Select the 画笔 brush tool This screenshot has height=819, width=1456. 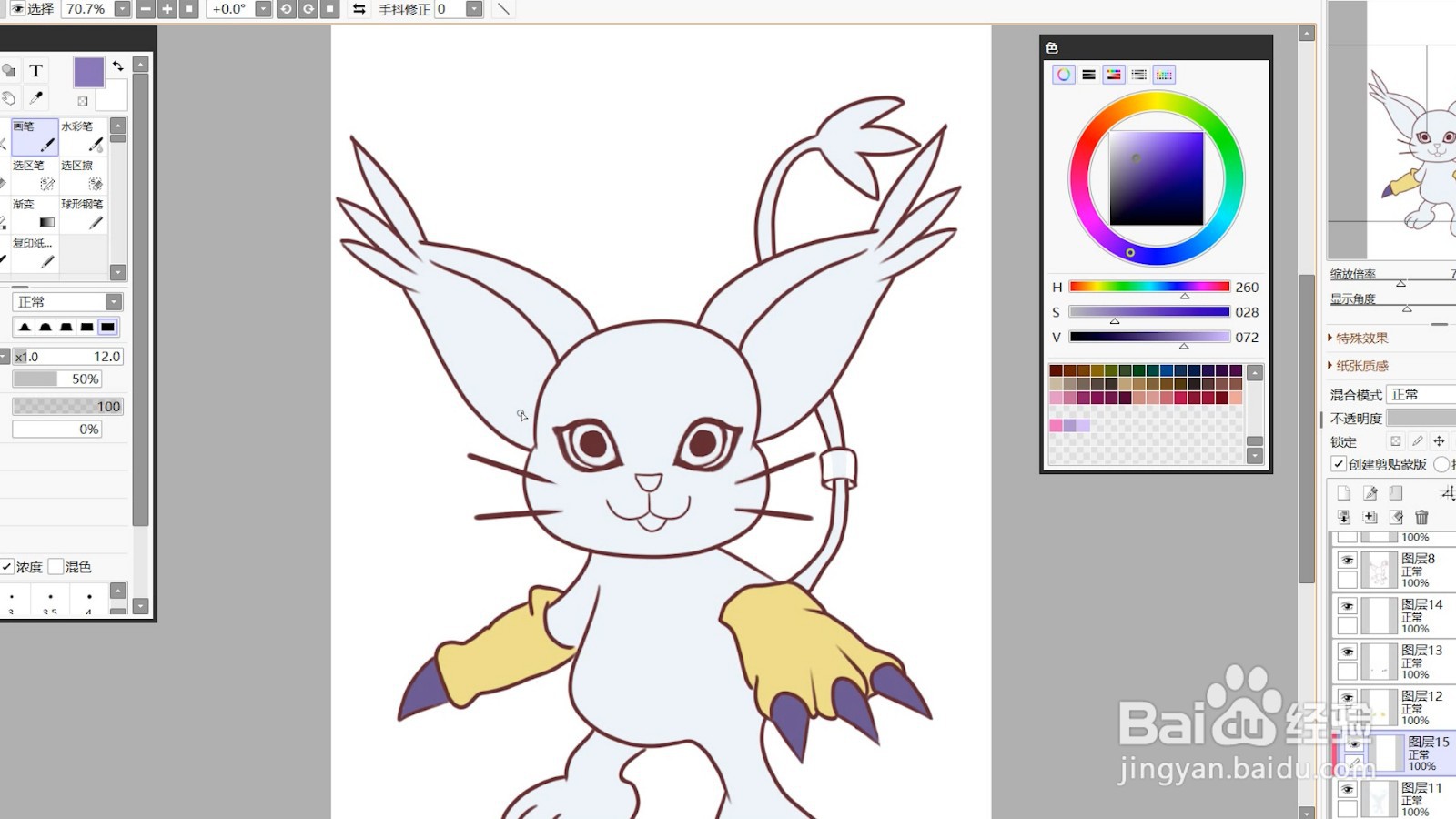35,136
